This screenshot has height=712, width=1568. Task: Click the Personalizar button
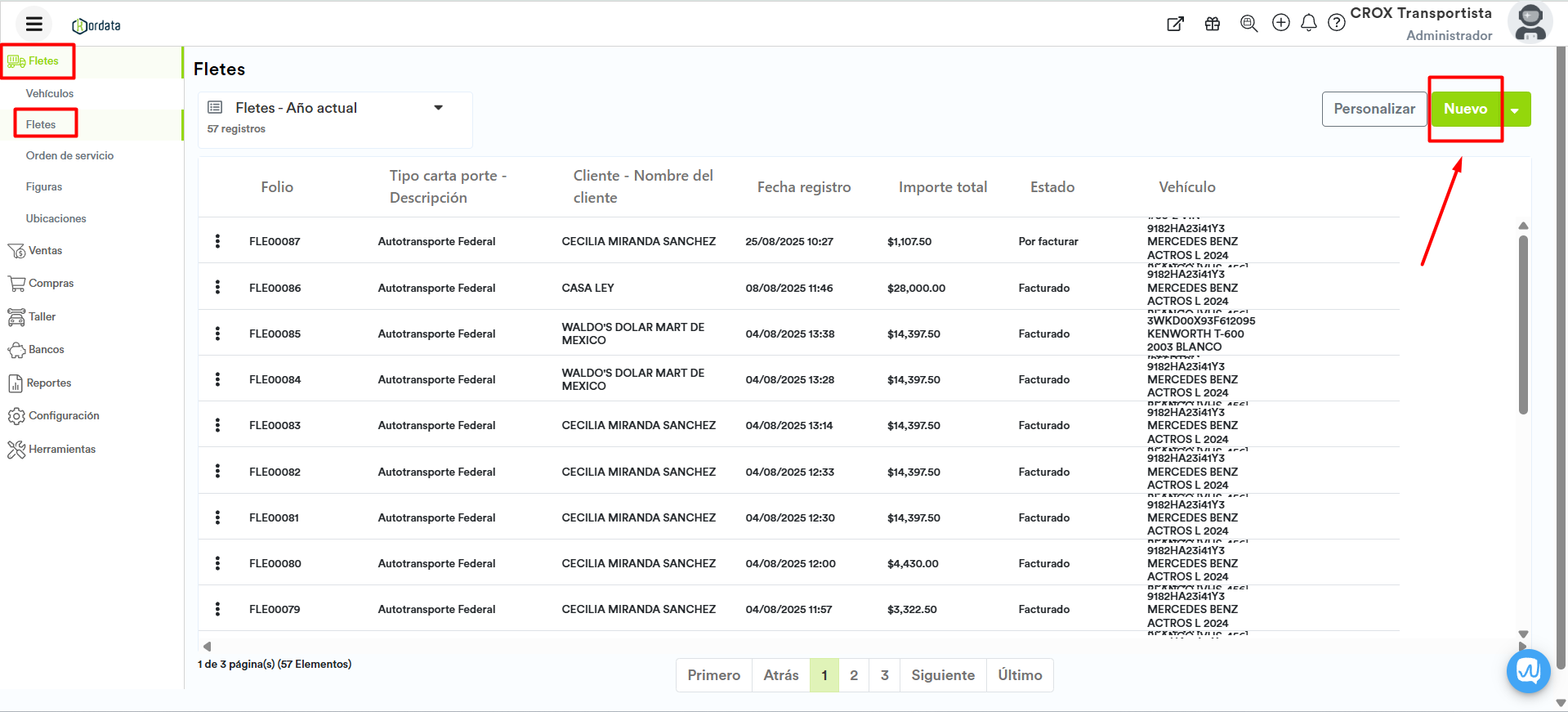pos(1374,109)
